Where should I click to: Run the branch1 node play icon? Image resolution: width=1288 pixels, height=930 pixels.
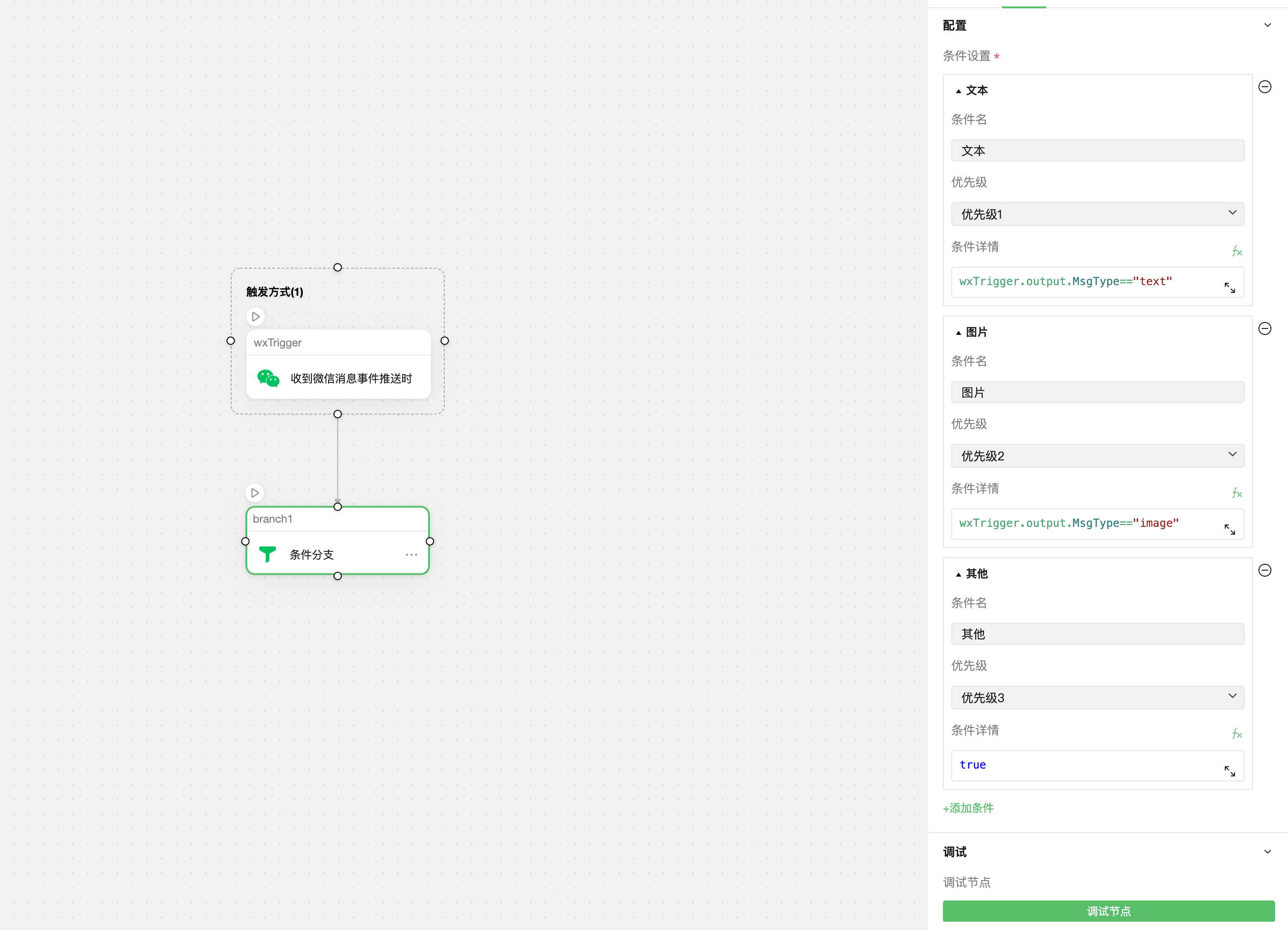255,493
